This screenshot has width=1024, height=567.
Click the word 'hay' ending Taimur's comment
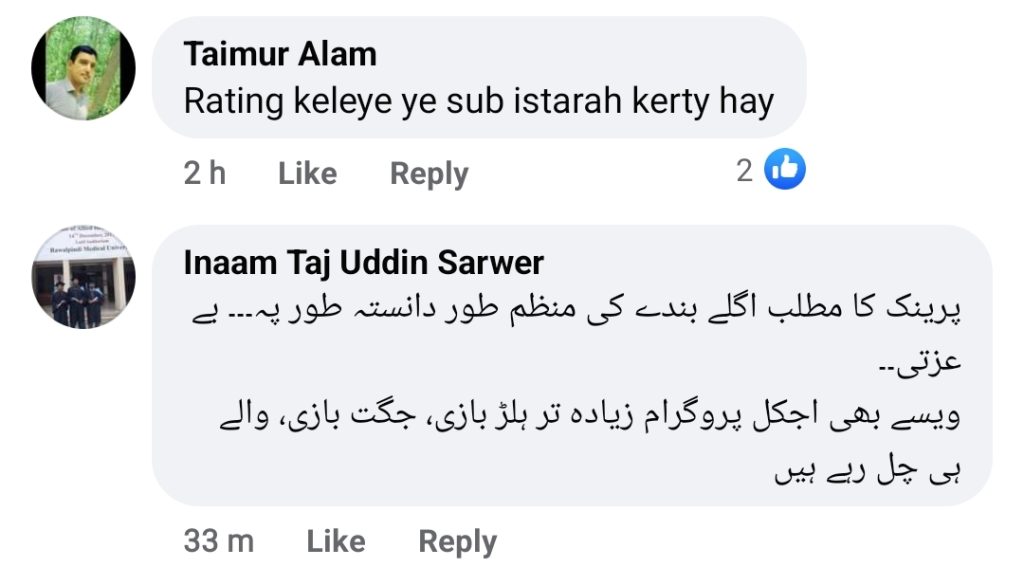(x=746, y=103)
